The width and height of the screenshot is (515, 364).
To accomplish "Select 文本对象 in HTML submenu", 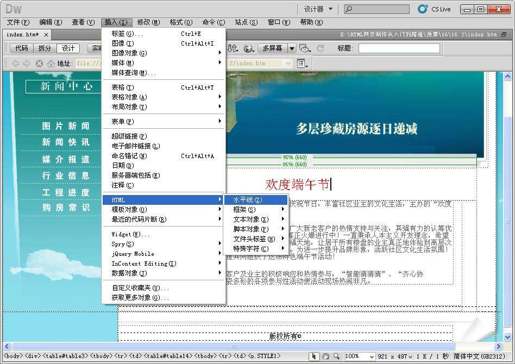I will (256, 219).
